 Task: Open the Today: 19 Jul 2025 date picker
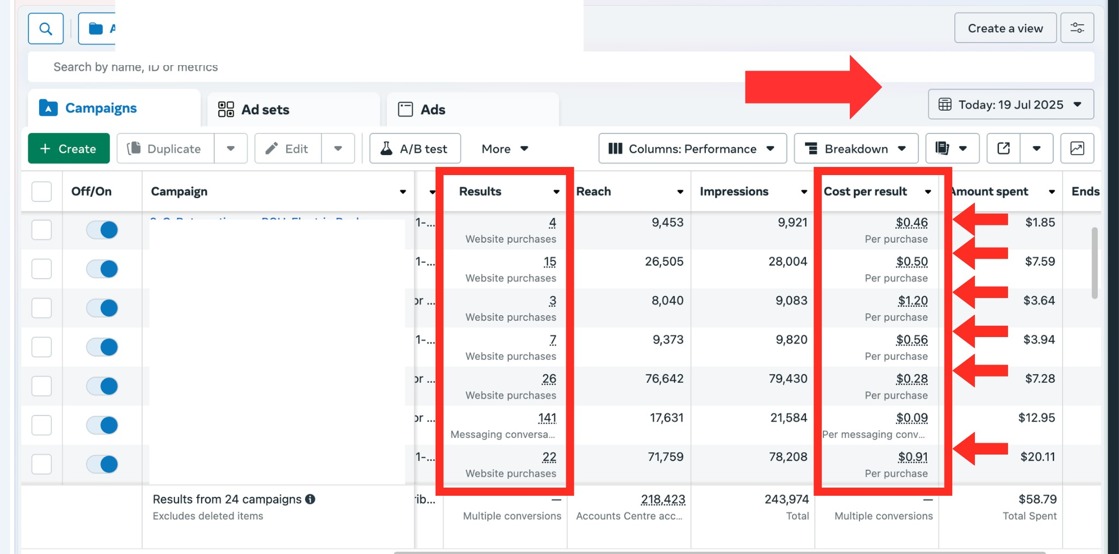click(x=1010, y=105)
